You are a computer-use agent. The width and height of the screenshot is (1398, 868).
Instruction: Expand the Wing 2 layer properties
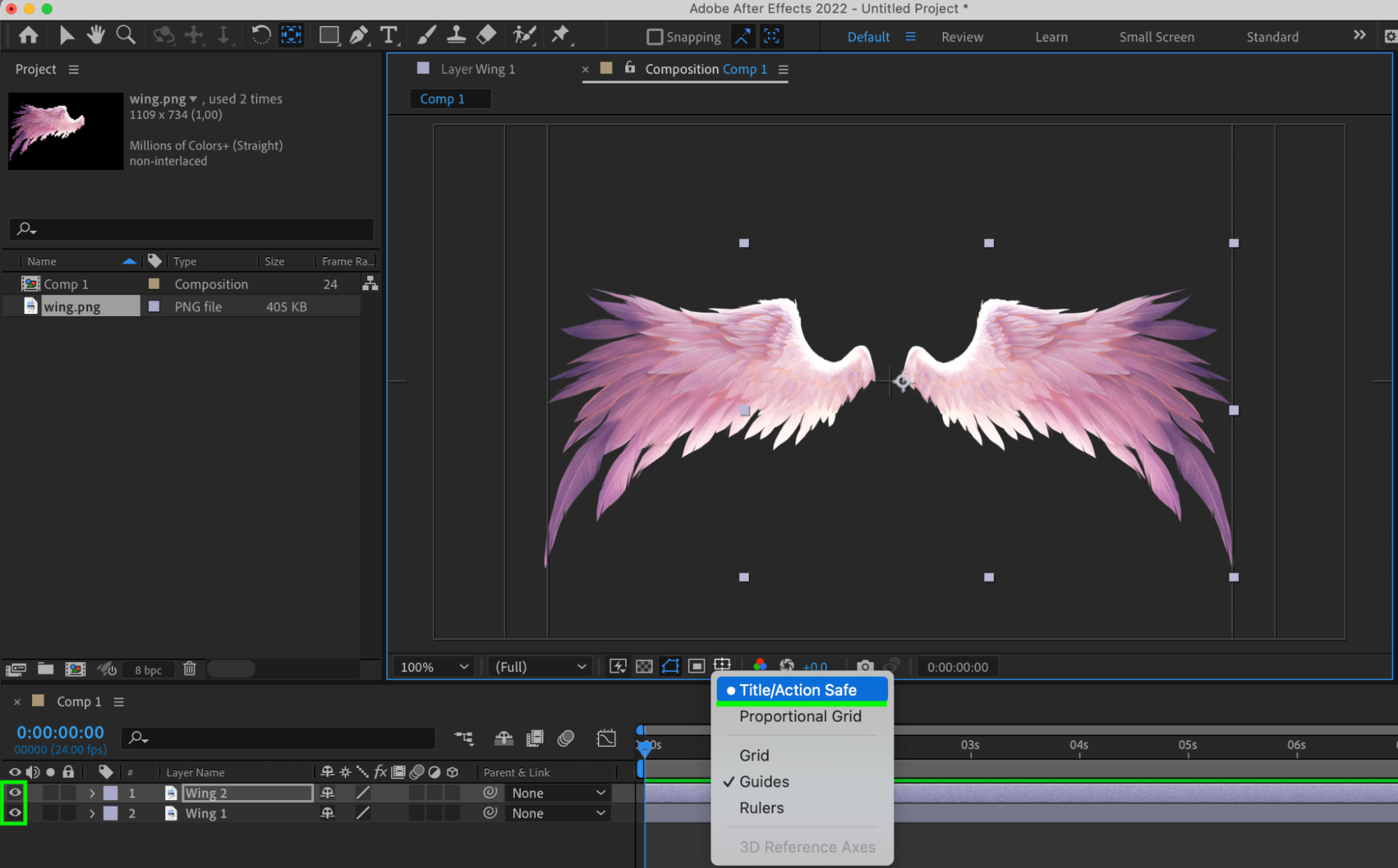click(92, 793)
